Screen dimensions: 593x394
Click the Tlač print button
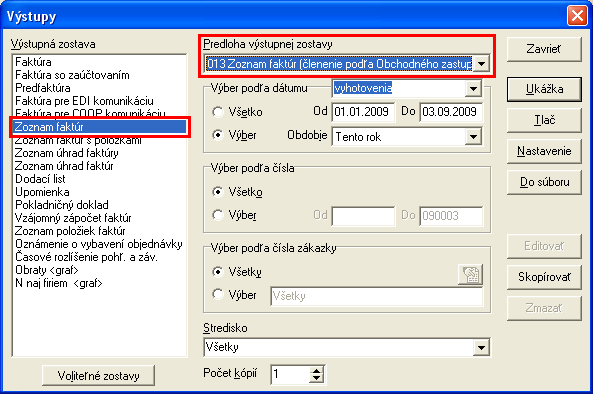[544, 120]
